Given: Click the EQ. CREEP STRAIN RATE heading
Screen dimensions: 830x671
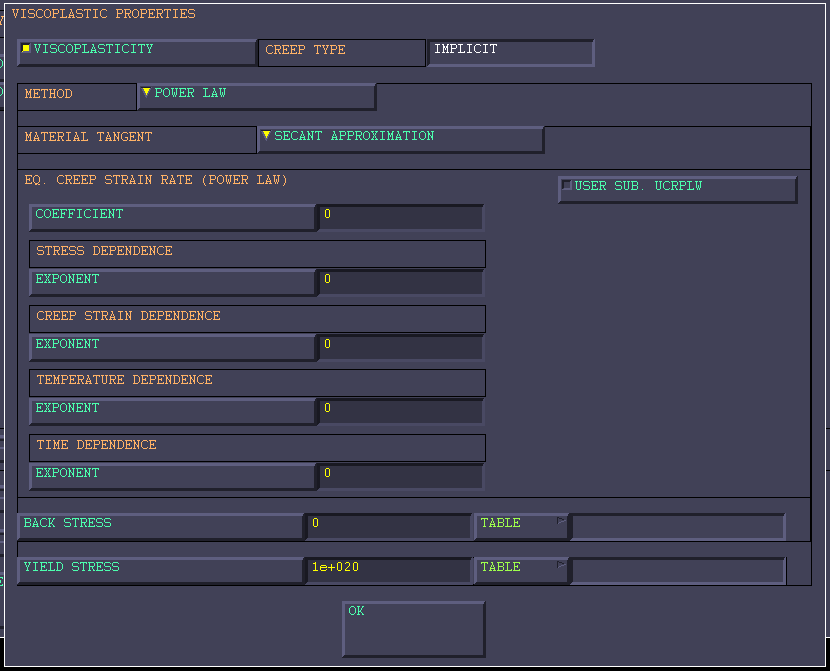Looking at the screenshot, I should [156, 180].
